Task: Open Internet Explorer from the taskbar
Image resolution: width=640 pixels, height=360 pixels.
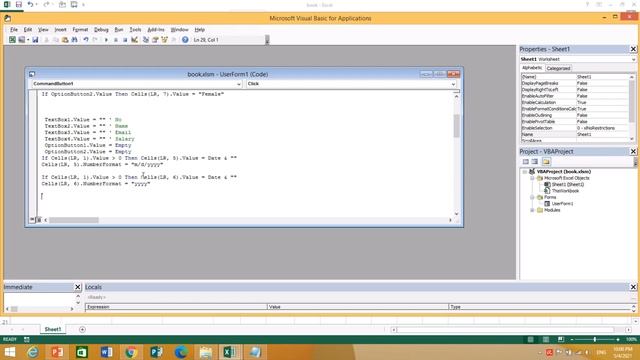Action: (x=33, y=352)
